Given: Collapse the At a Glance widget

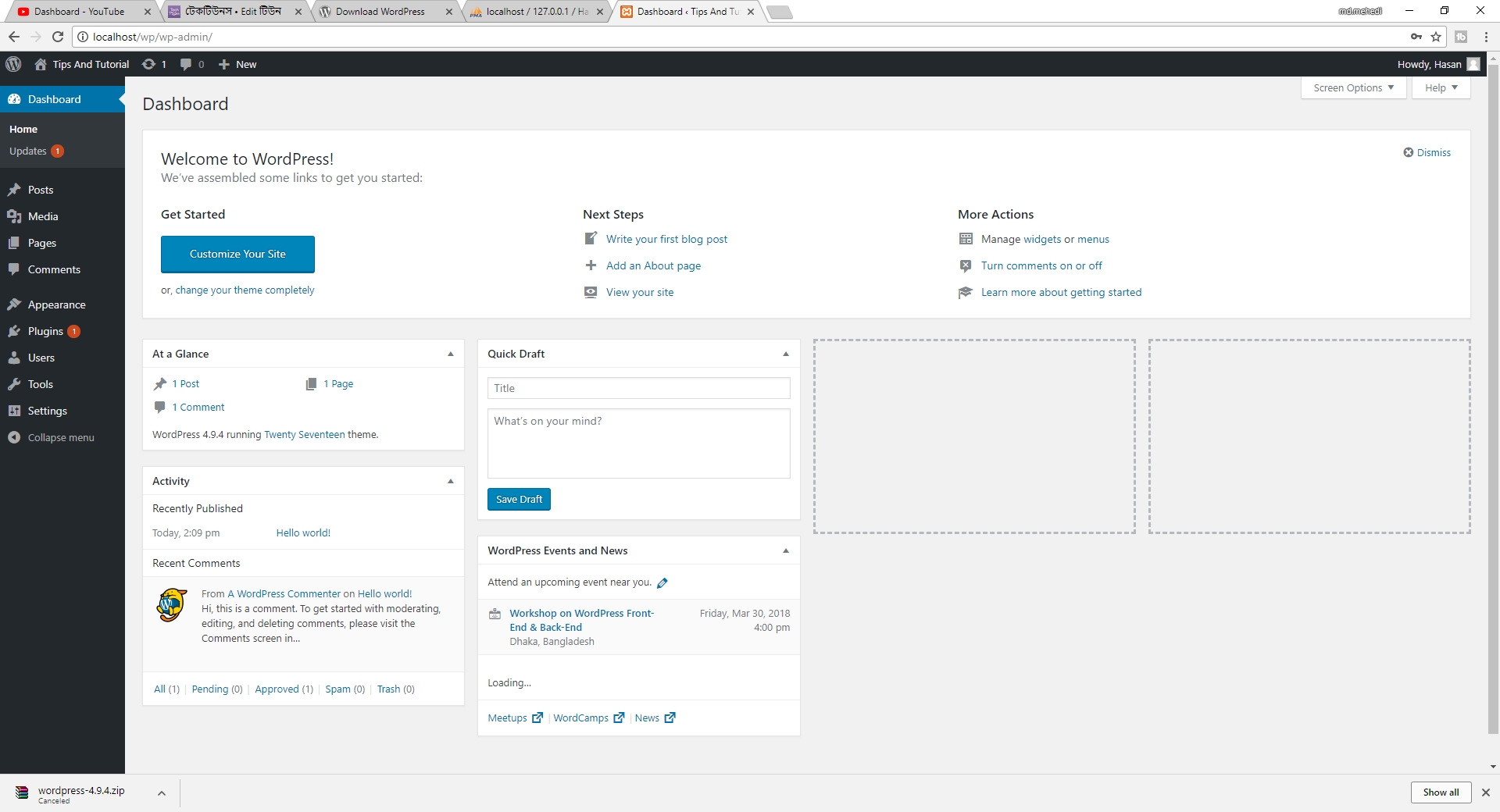Looking at the screenshot, I should coord(451,354).
